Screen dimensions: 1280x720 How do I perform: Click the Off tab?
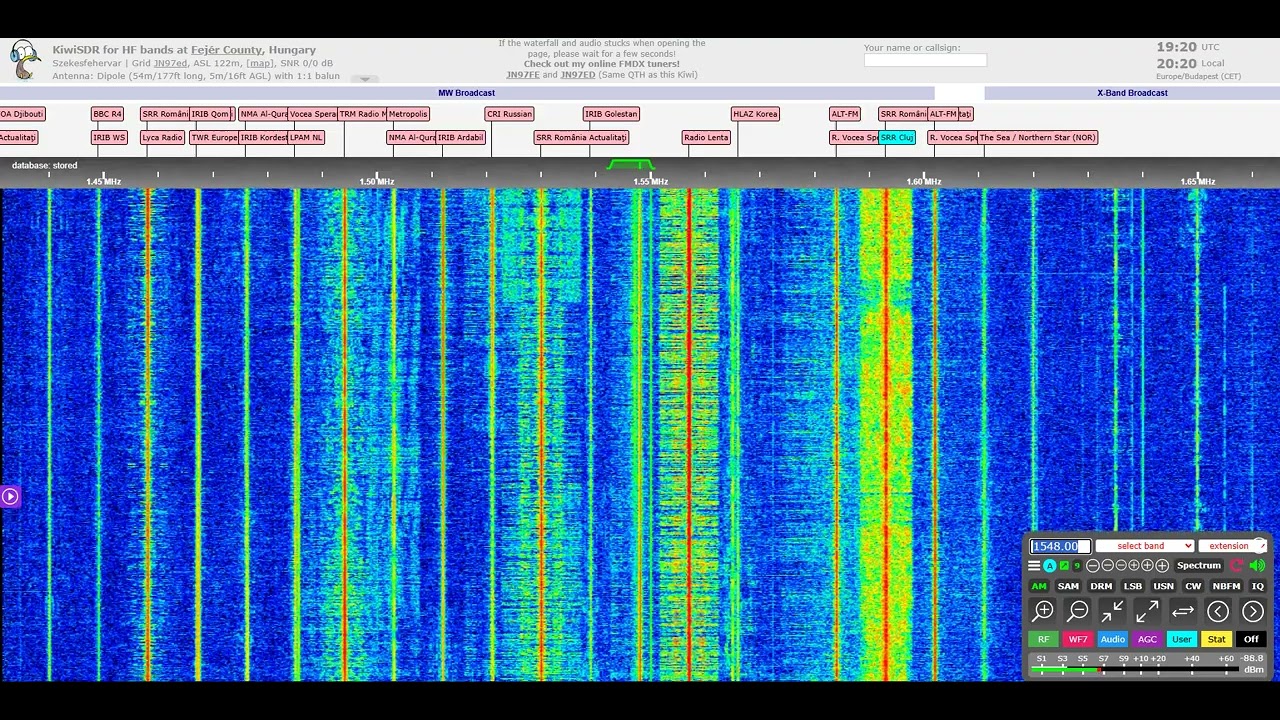click(x=1251, y=639)
